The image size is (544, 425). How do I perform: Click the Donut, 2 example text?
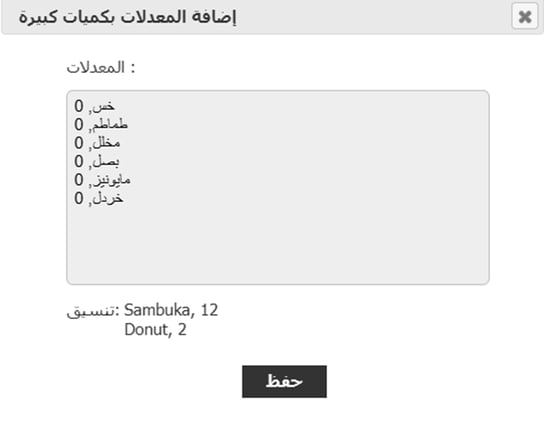coord(155,329)
